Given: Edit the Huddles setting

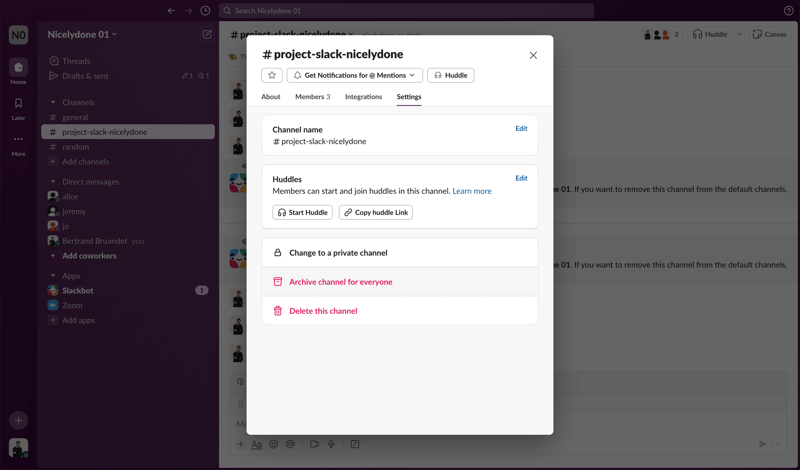Looking at the screenshot, I should [521, 178].
